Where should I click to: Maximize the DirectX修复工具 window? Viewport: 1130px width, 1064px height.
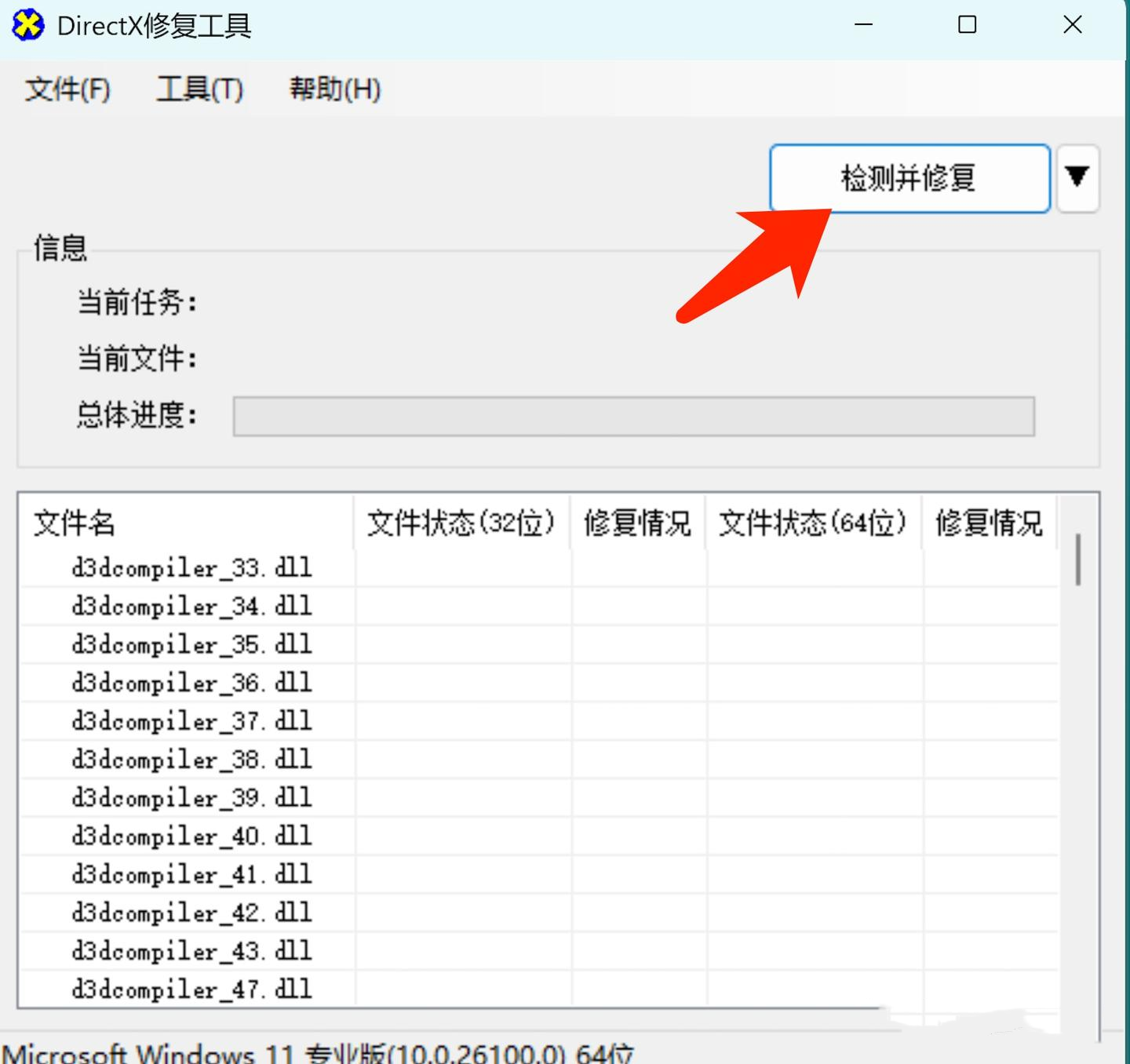tap(968, 25)
